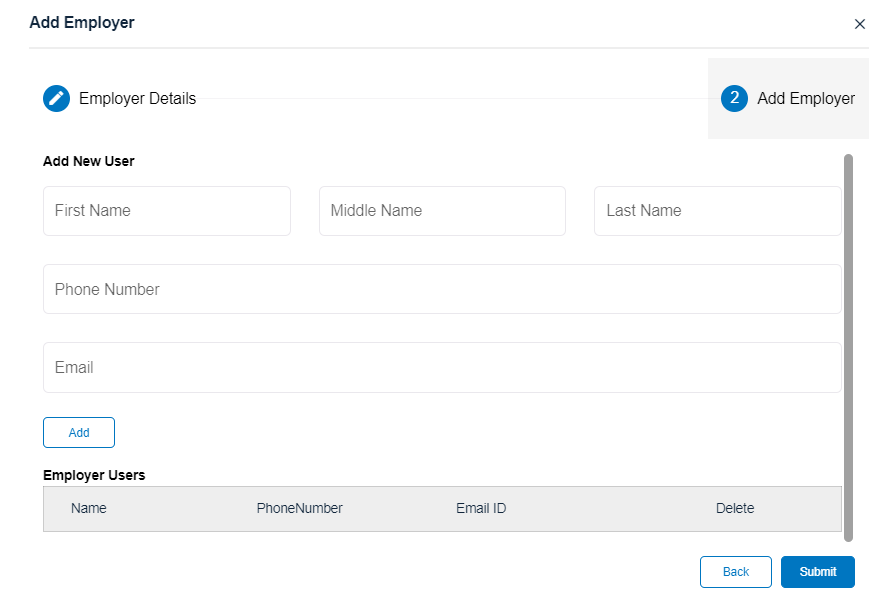Focus the Phone Number field

[x=442, y=289]
